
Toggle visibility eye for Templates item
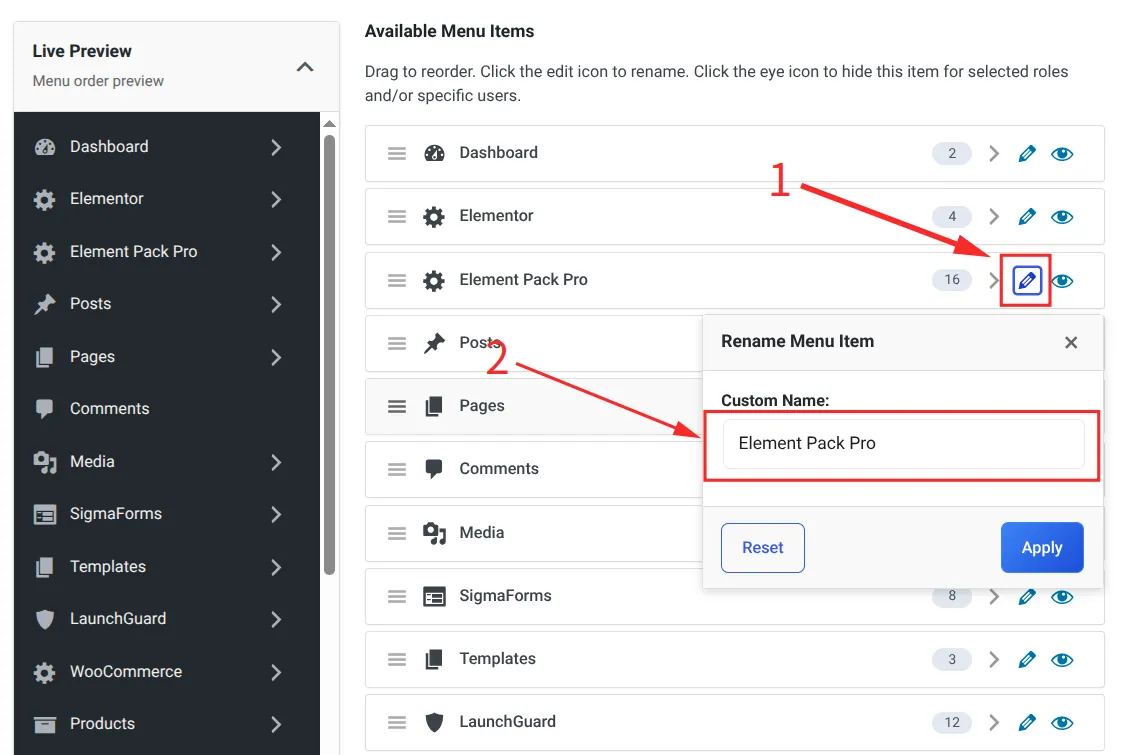click(1062, 659)
